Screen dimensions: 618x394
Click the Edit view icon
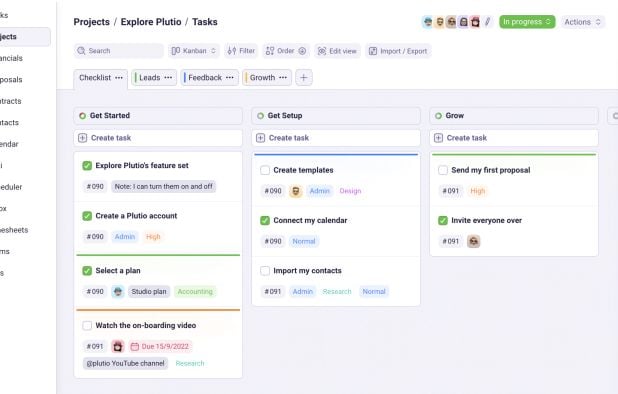(322, 51)
